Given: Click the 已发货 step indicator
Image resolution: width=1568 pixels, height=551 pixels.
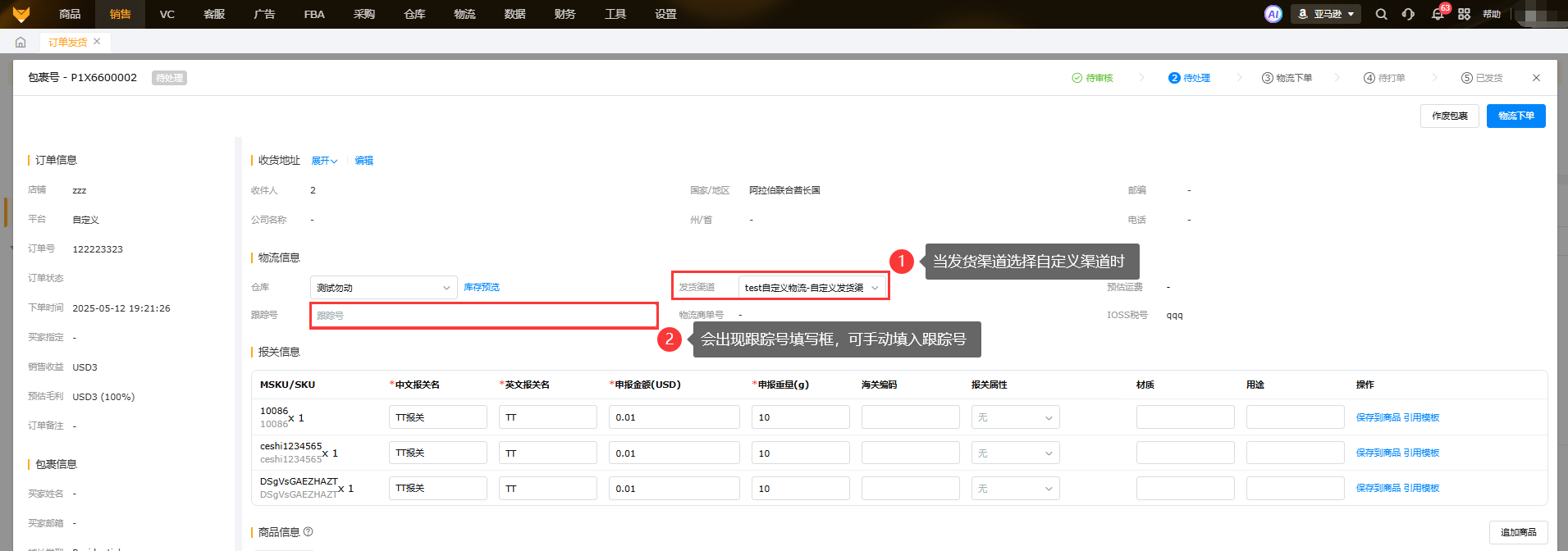Looking at the screenshot, I should pos(1482,78).
